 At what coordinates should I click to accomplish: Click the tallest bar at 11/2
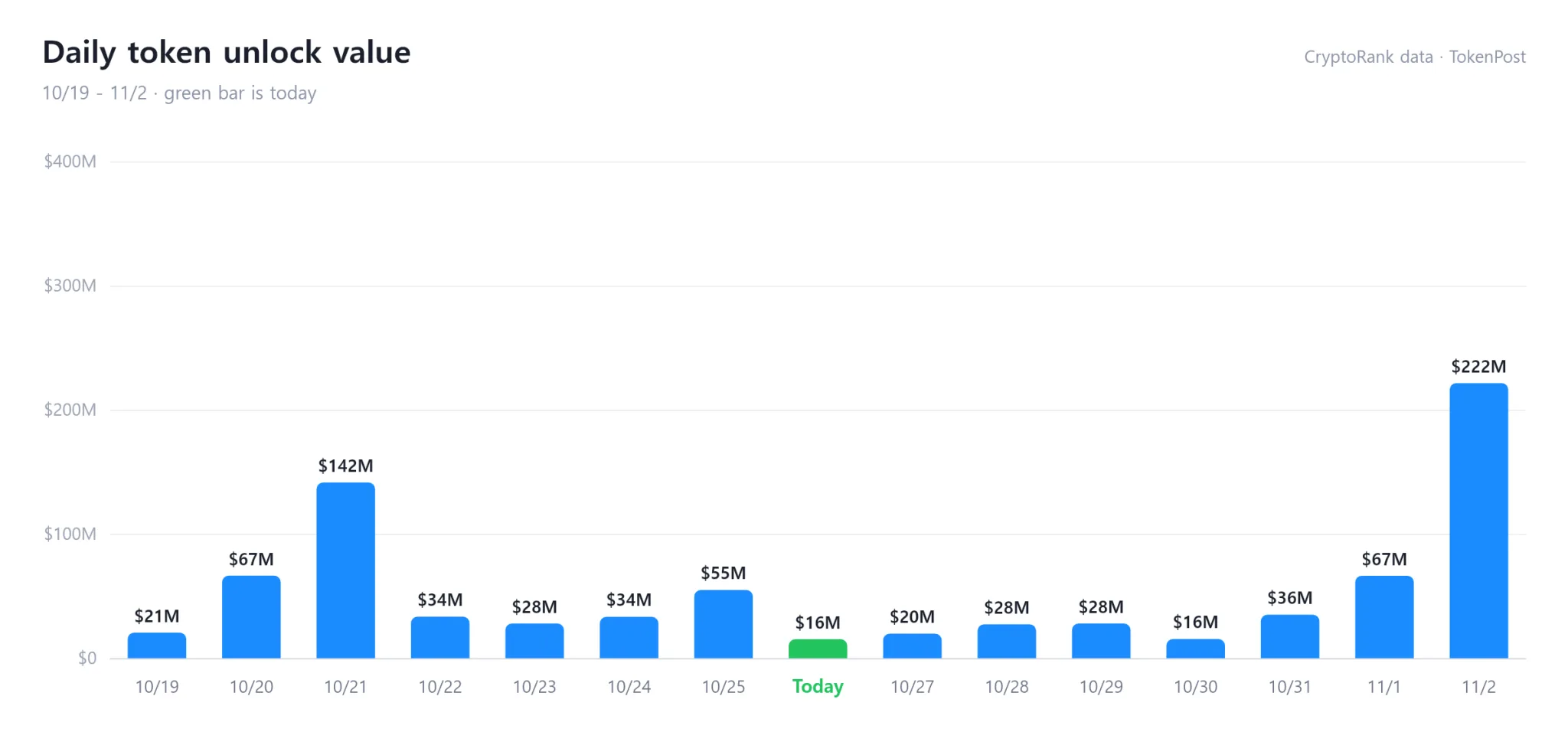coord(1479,521)
